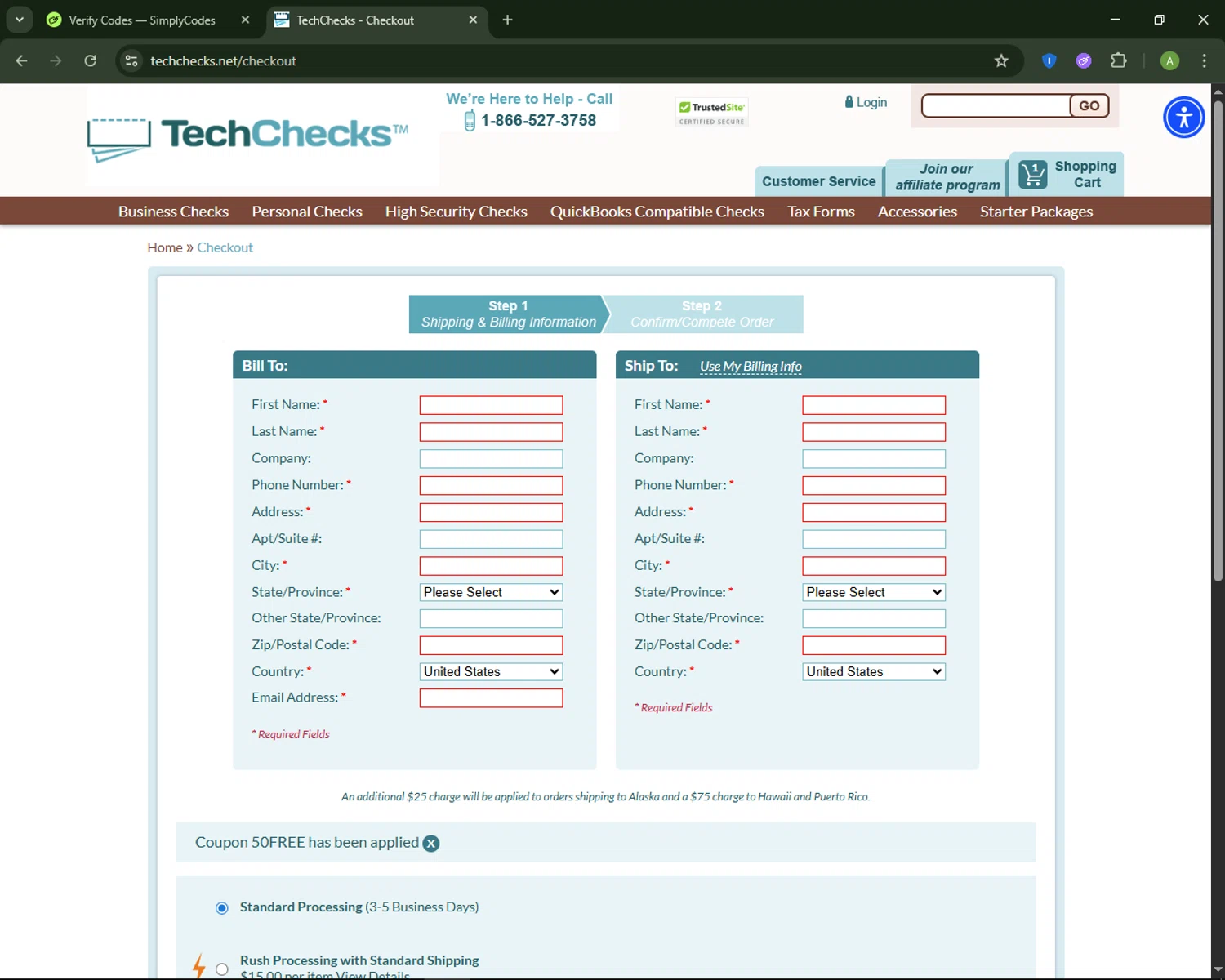Click the Bill To Zip/Postal Code field
This screenshot has width=1225, height=980.
tap(491, 645)
